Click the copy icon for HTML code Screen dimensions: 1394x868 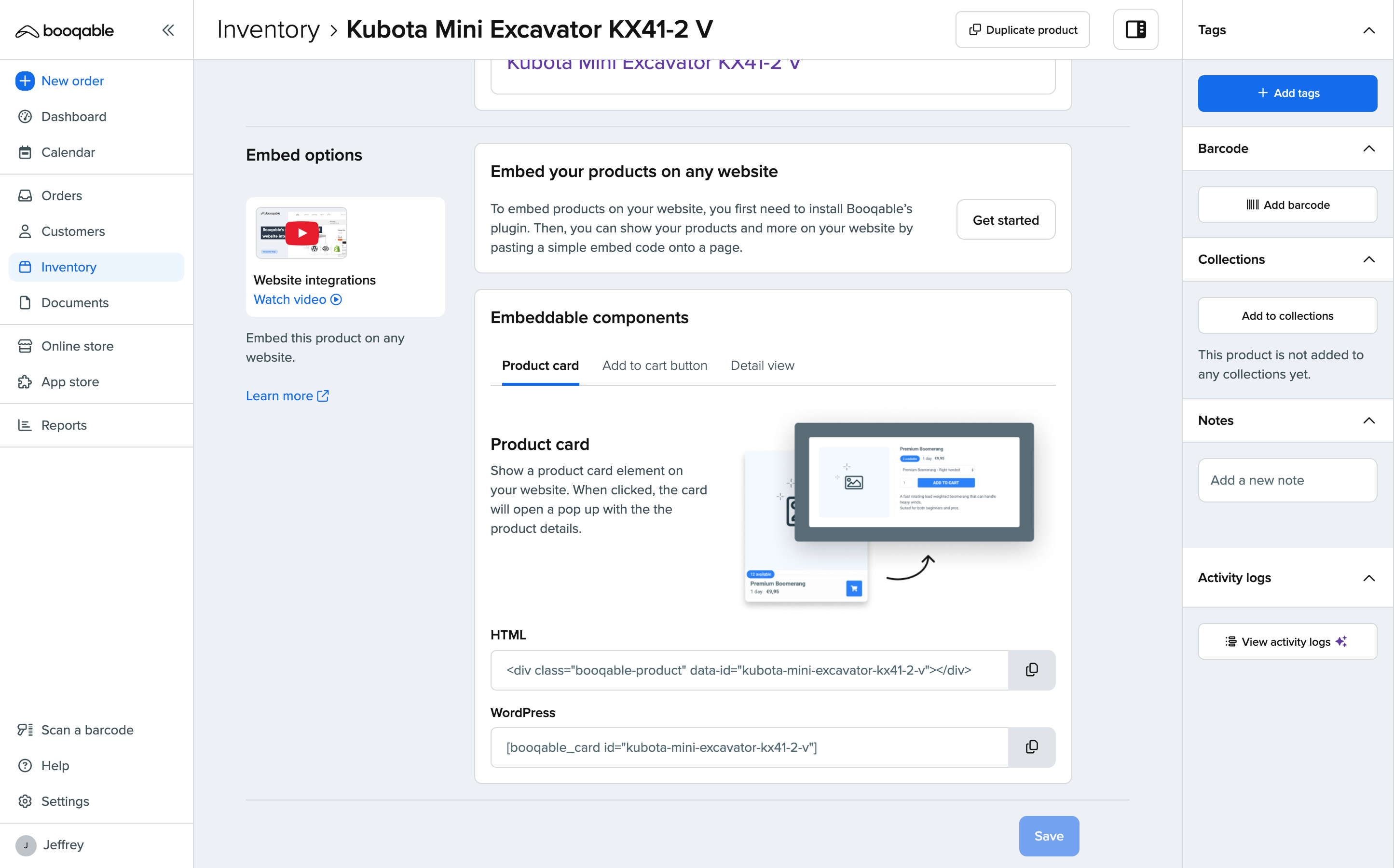coord(1031,670)
